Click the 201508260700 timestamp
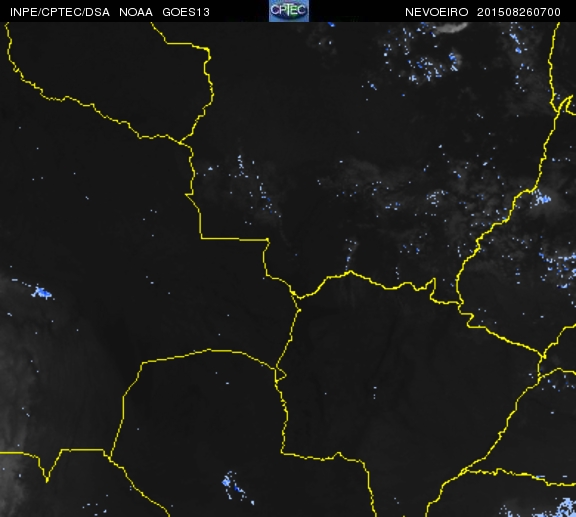This screenshot has height=517, width=576. 519,12
